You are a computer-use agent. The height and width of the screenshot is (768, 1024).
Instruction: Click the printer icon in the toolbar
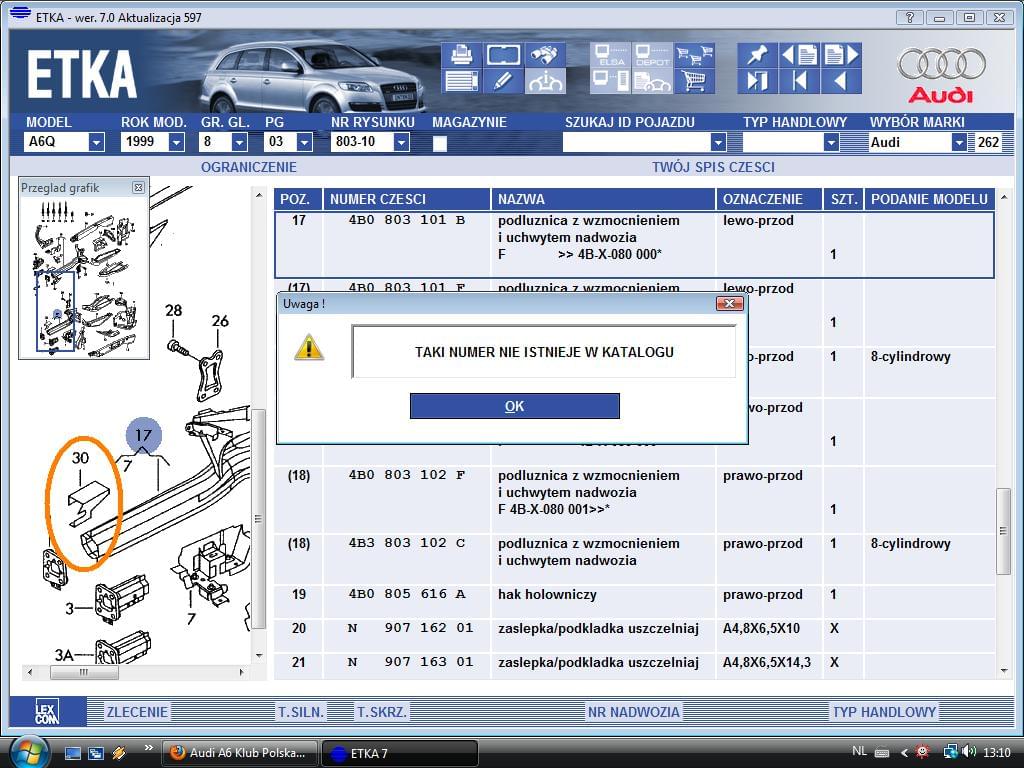(462, 55)
